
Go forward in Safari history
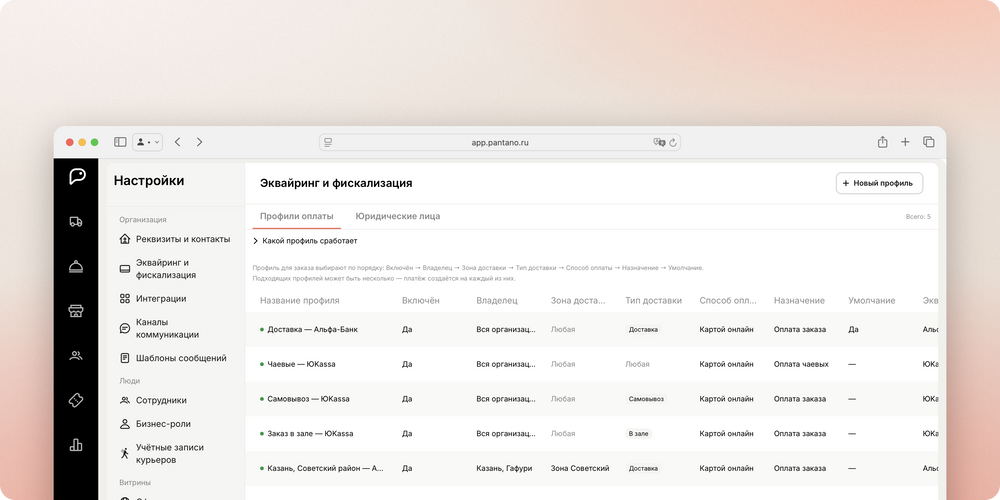200,142
